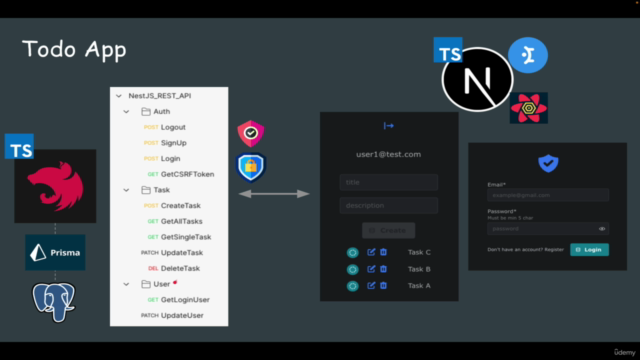Click the React Query flower logo
The width and height of the screenshot is (640, 360).
coord(529,108)
